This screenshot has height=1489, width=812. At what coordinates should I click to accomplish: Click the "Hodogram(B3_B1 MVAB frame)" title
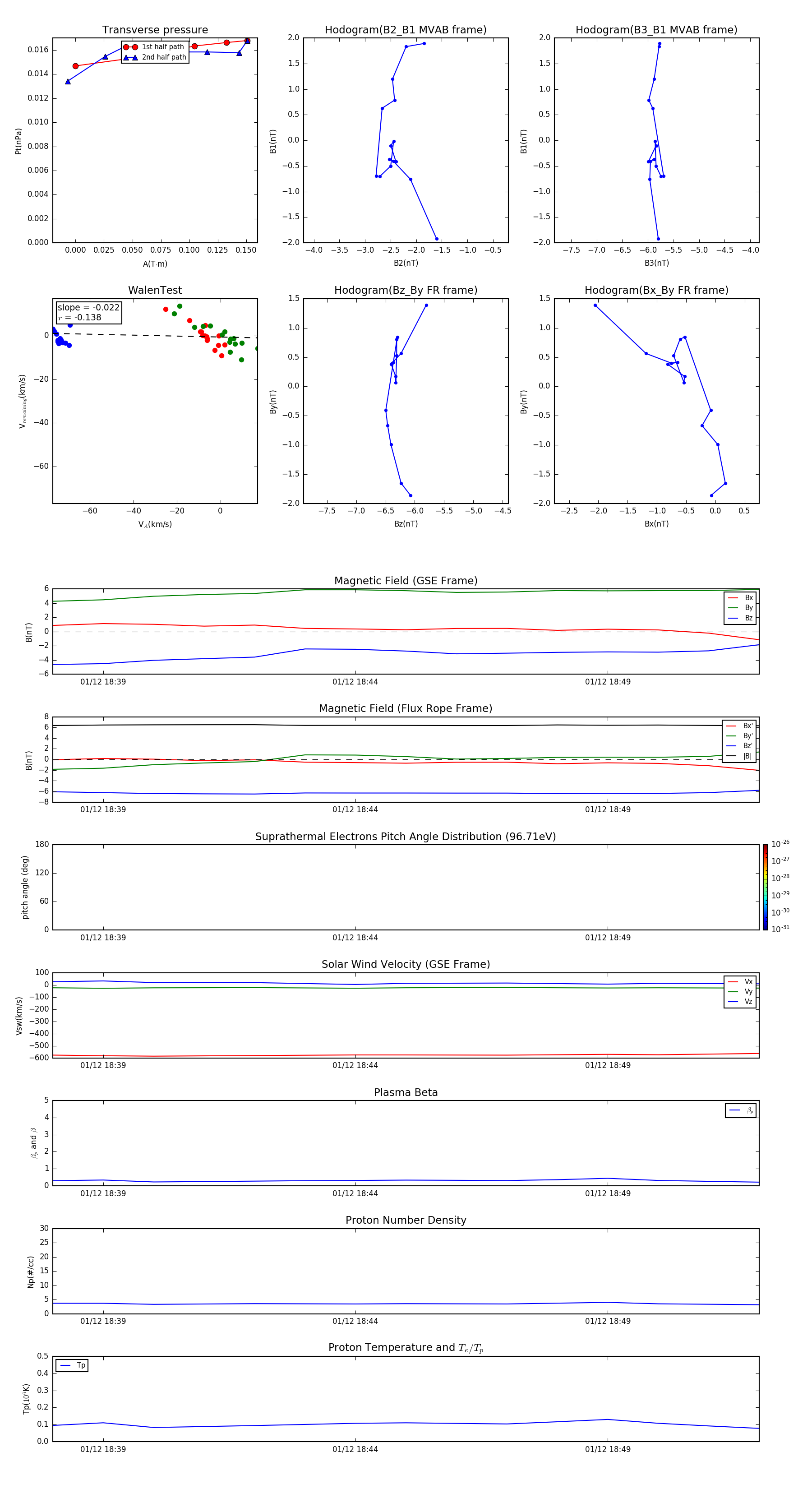656,30
